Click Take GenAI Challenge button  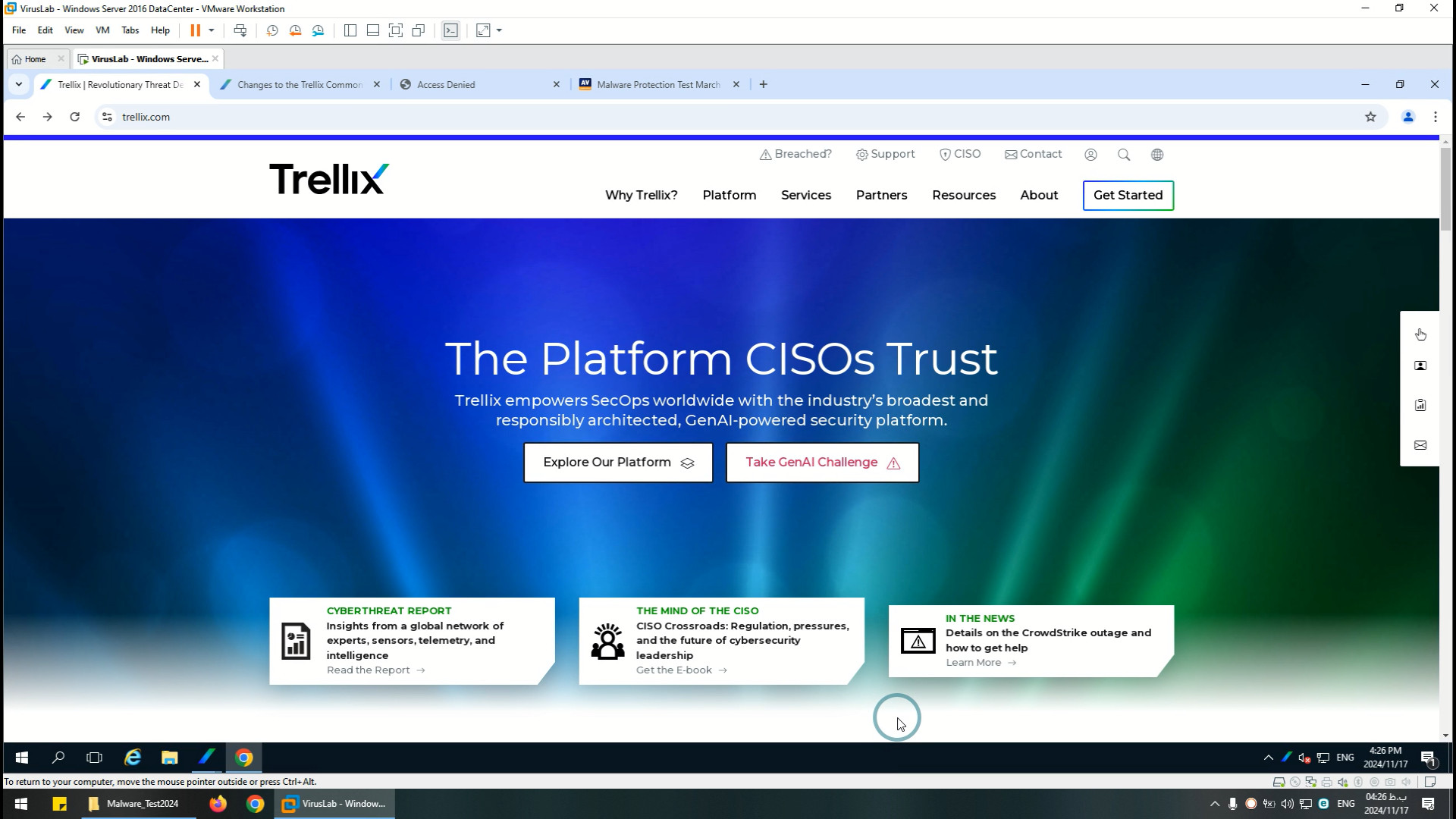pyautogui.click(x=823, y=463)
